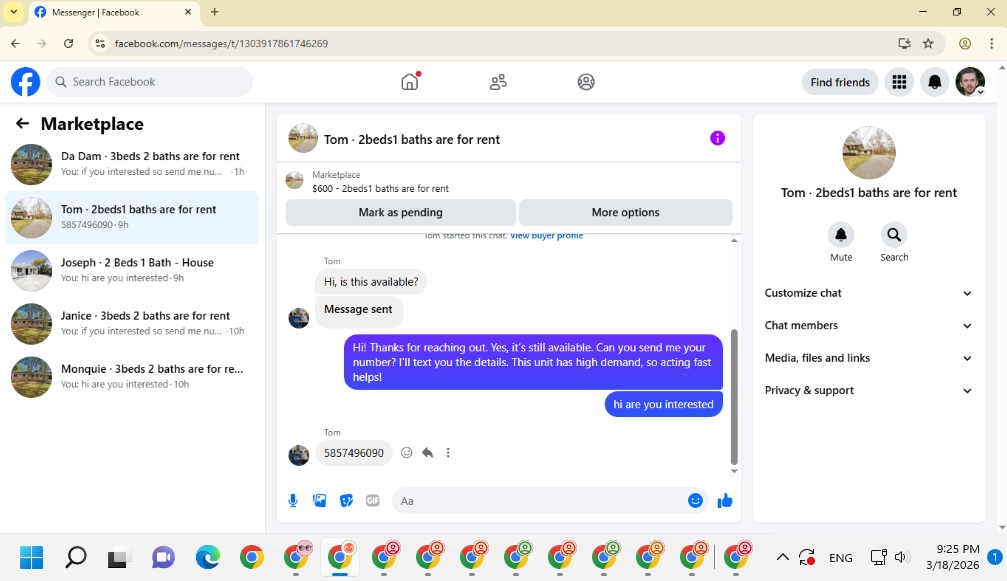
Task: Send a thumbs up like
Action: [x=725, y=501]
